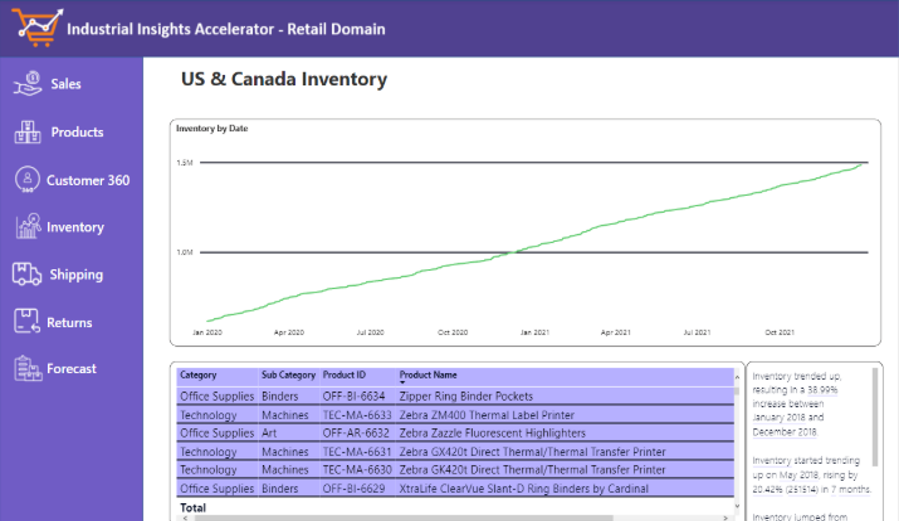Click product ID OFF-BI-6629
Screen dimensions: 899x521
354,488
